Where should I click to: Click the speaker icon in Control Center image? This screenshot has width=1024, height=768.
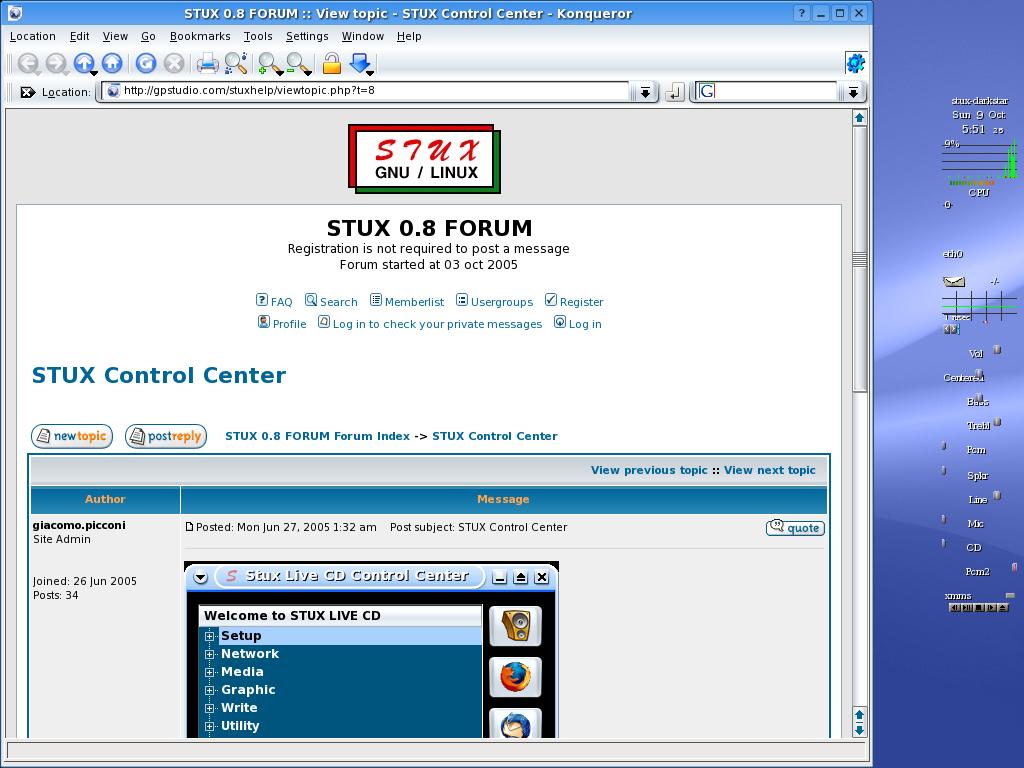click(x=515, y=626)
